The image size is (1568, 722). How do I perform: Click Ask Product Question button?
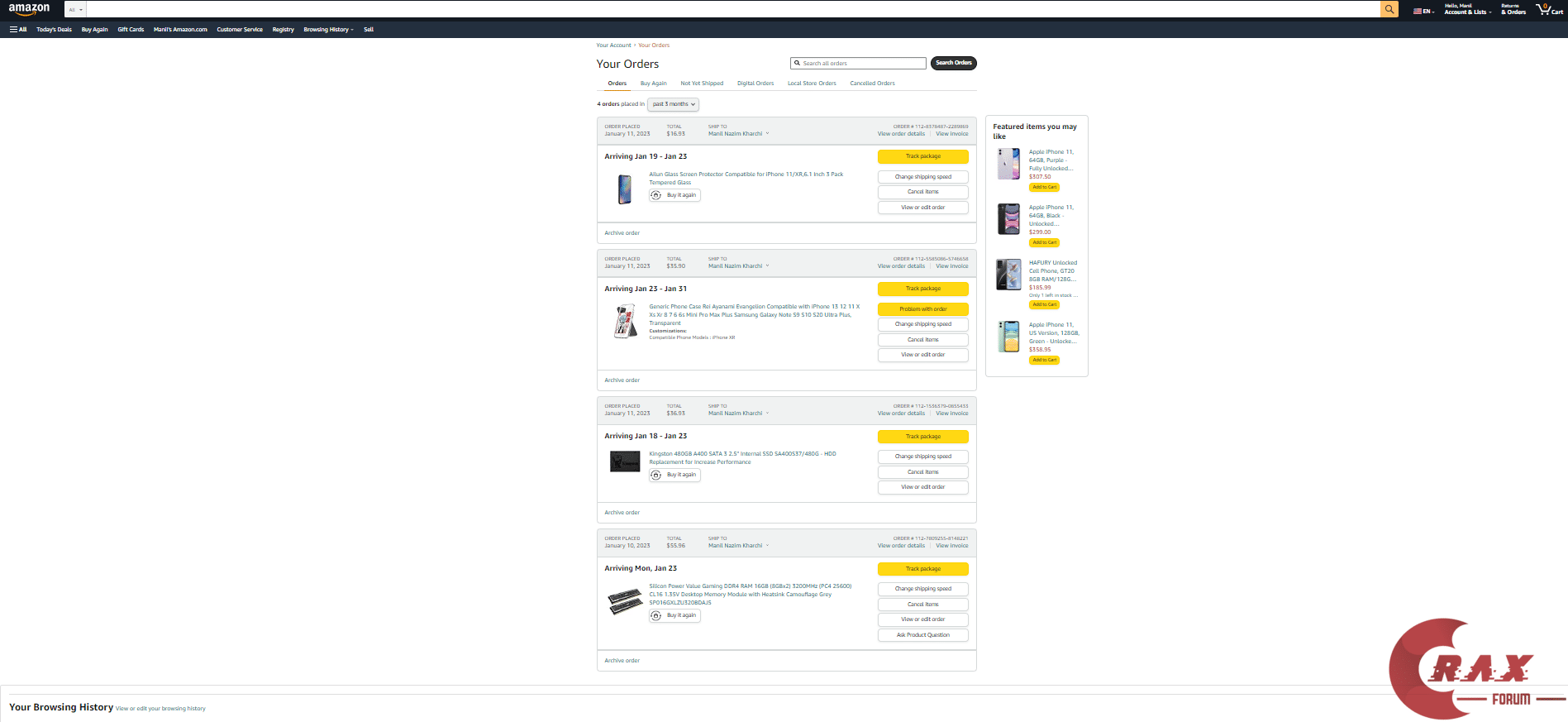click(x=922, y=635)
